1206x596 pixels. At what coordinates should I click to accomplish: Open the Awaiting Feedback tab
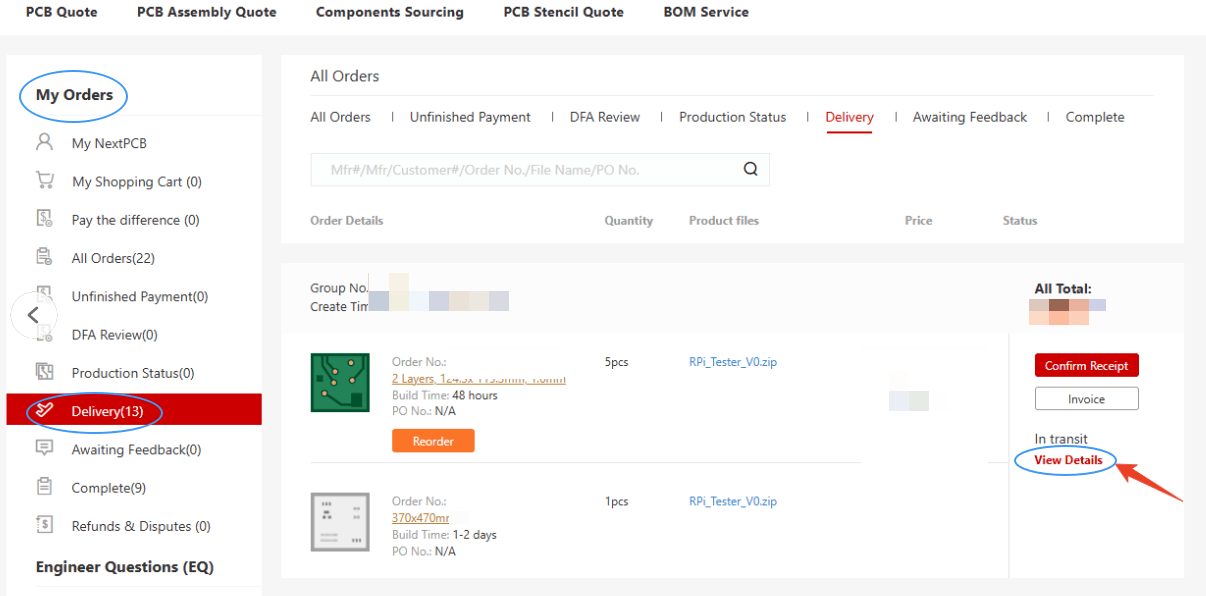pos(969,117)
